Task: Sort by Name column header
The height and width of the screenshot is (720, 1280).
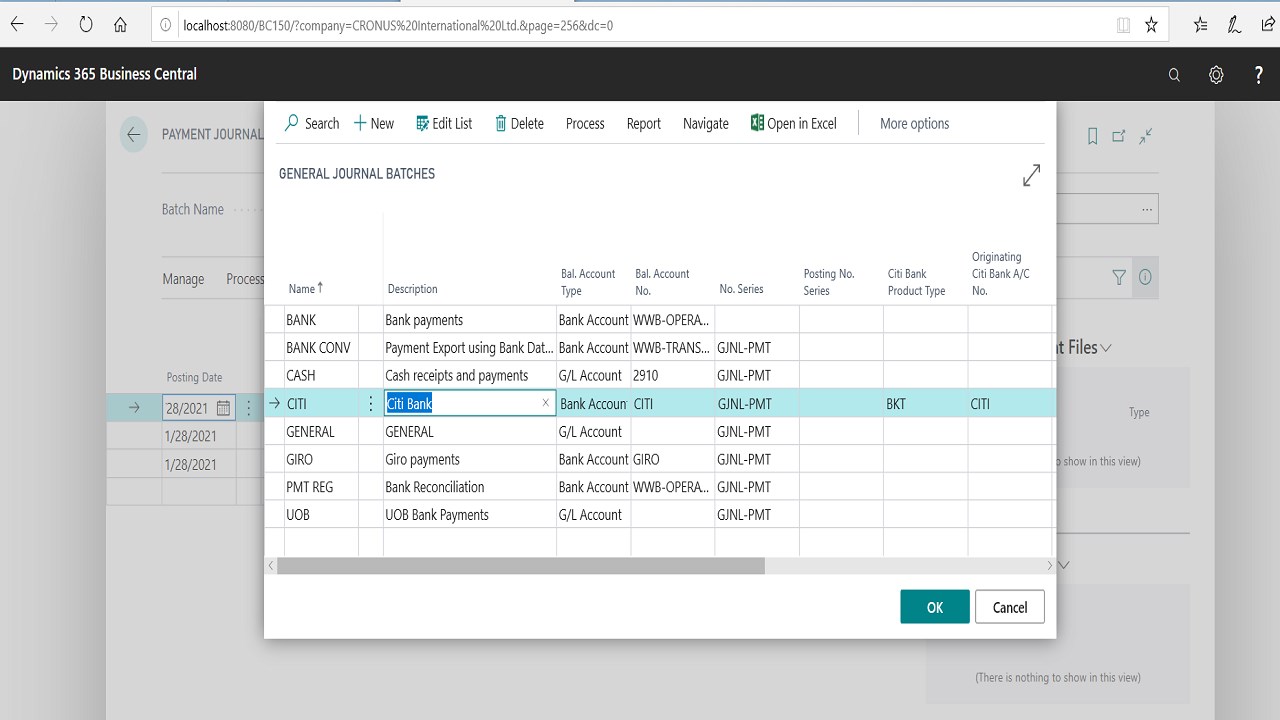Action: coord(305,289)
